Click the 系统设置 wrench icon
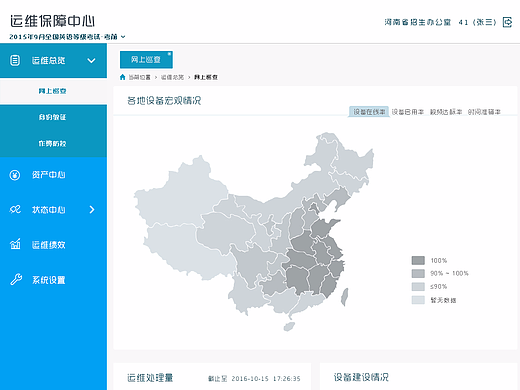The image size is (520, 390). pyautogui.click(x=16, y=279)
